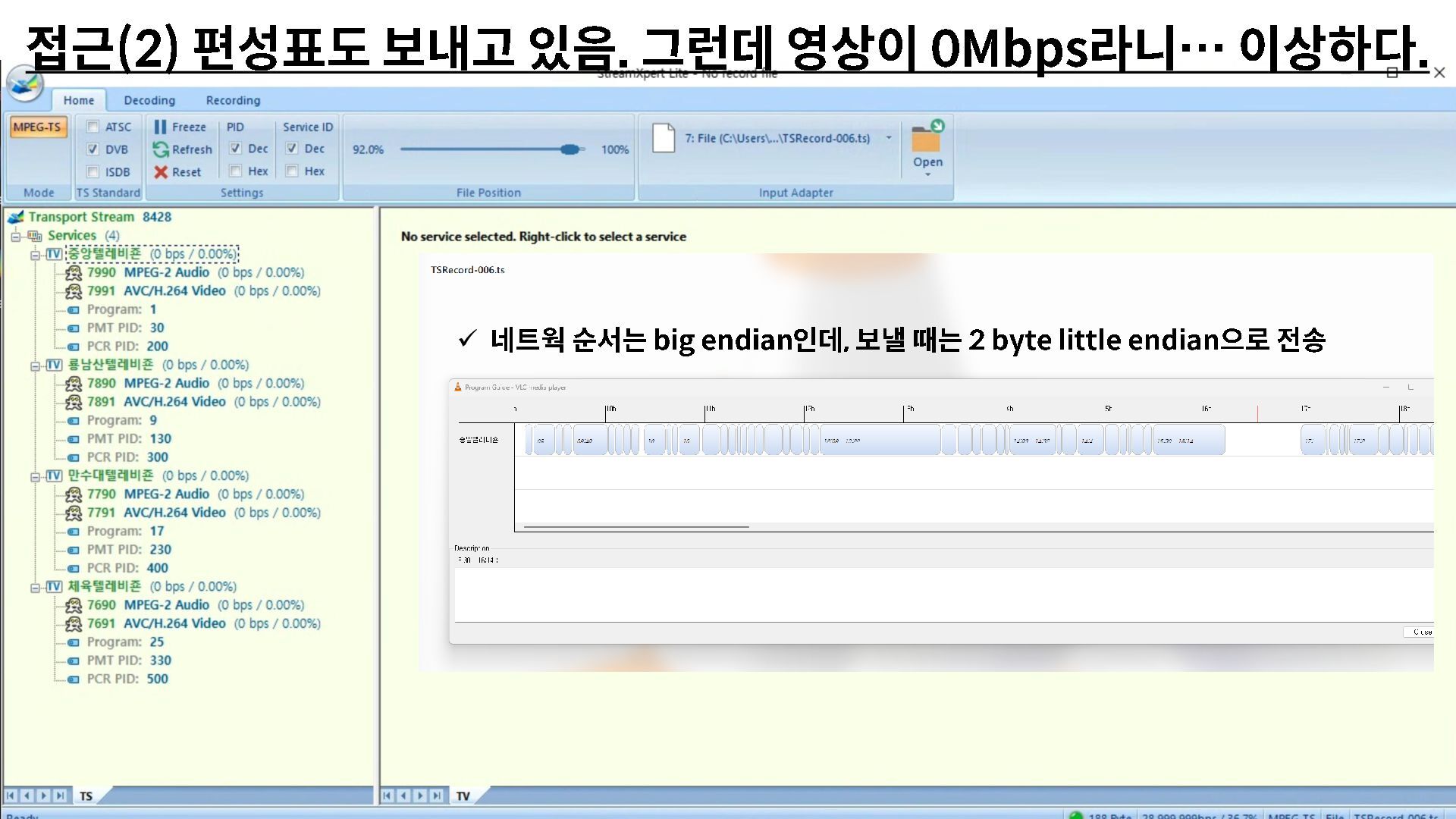Click the TV tab at the bottom
Image resolution: width=1456 pixels, height=819 pixels.
click(x=463, y=796)
